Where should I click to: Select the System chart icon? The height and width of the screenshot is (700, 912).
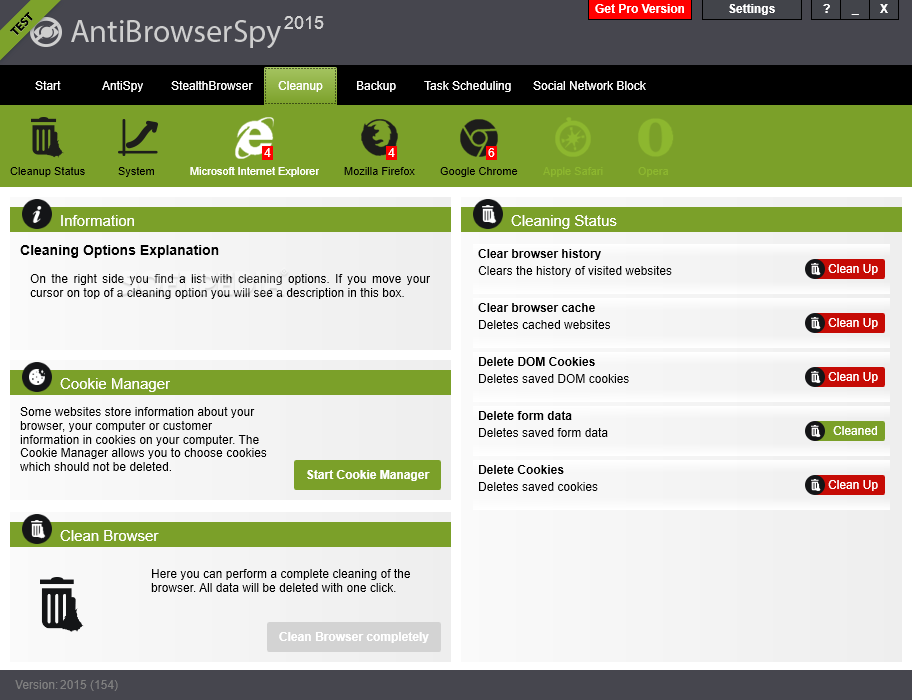coord(138,137)
